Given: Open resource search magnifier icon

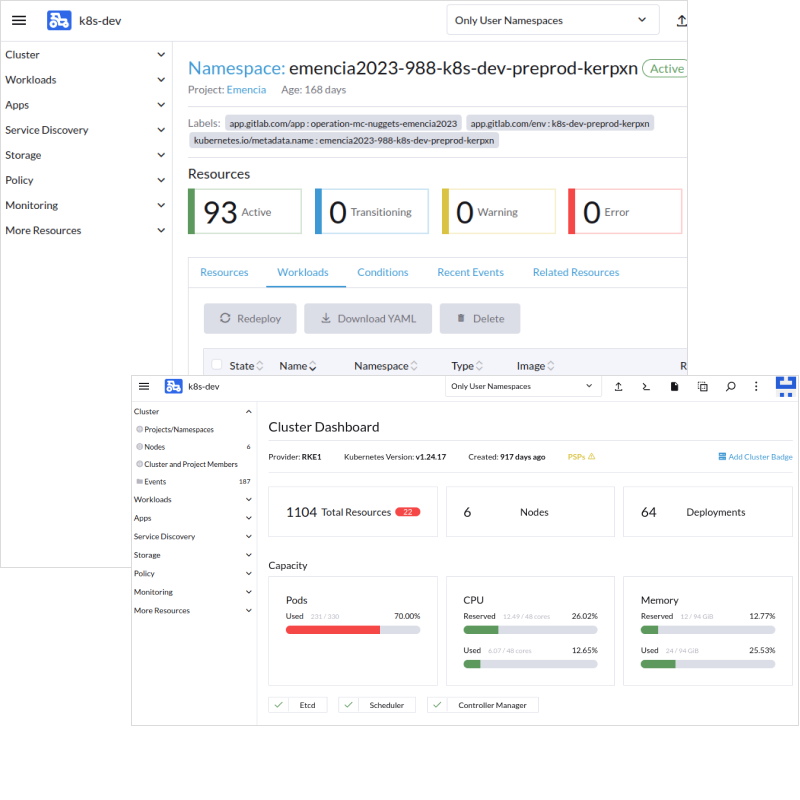Looking at the screenshot, I should (730, 386).
